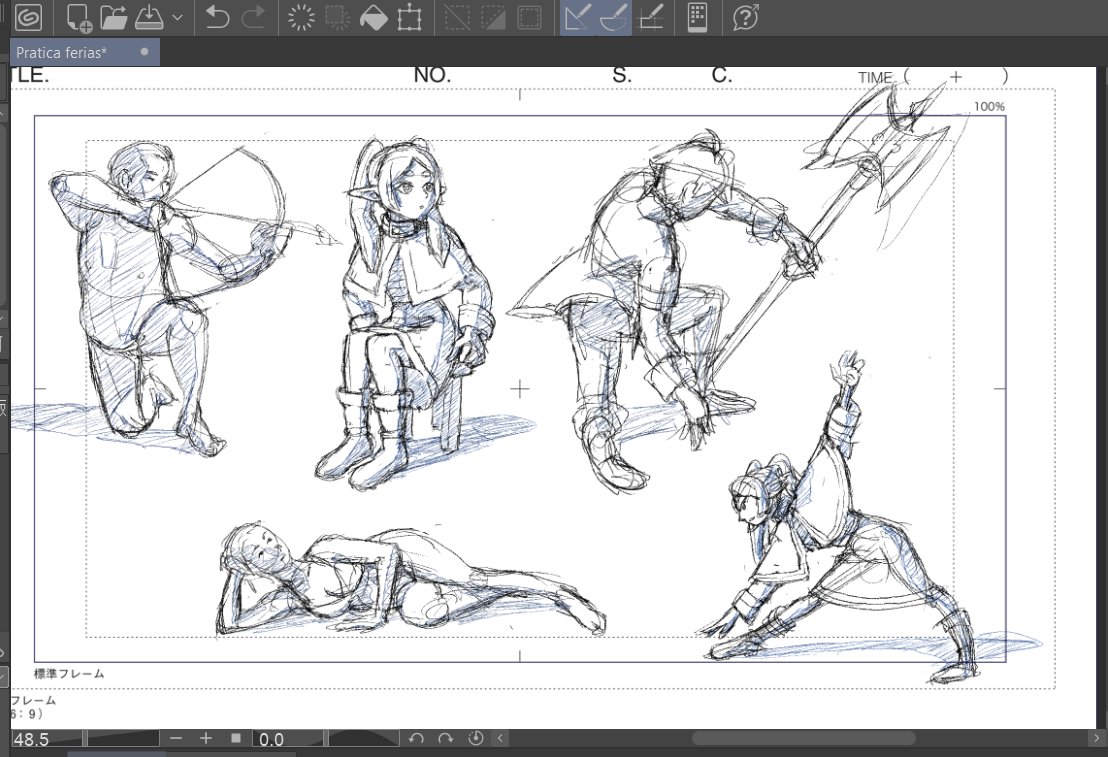Save the document with the Save icon
Viewport: 1108px width, 757px height.
click(149, 17)
